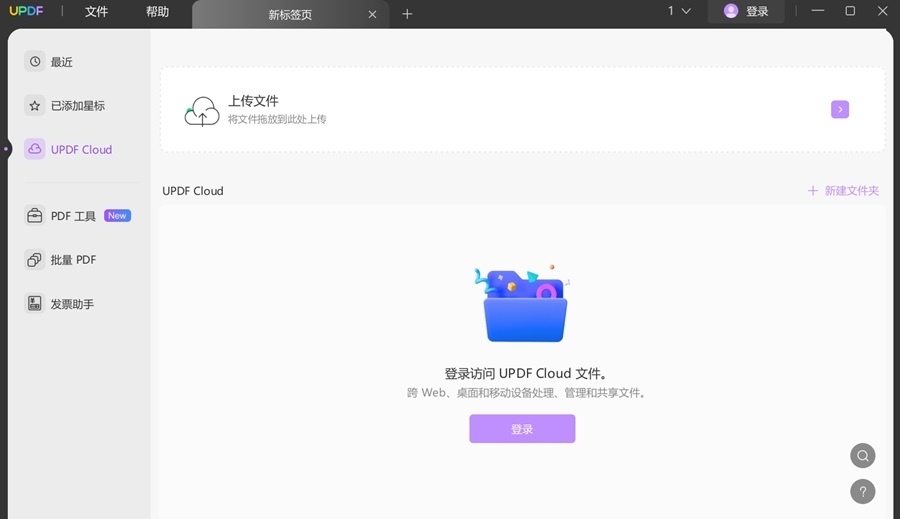
Task: Click the UPDF Cloud section heading
Action: (193, 191)
